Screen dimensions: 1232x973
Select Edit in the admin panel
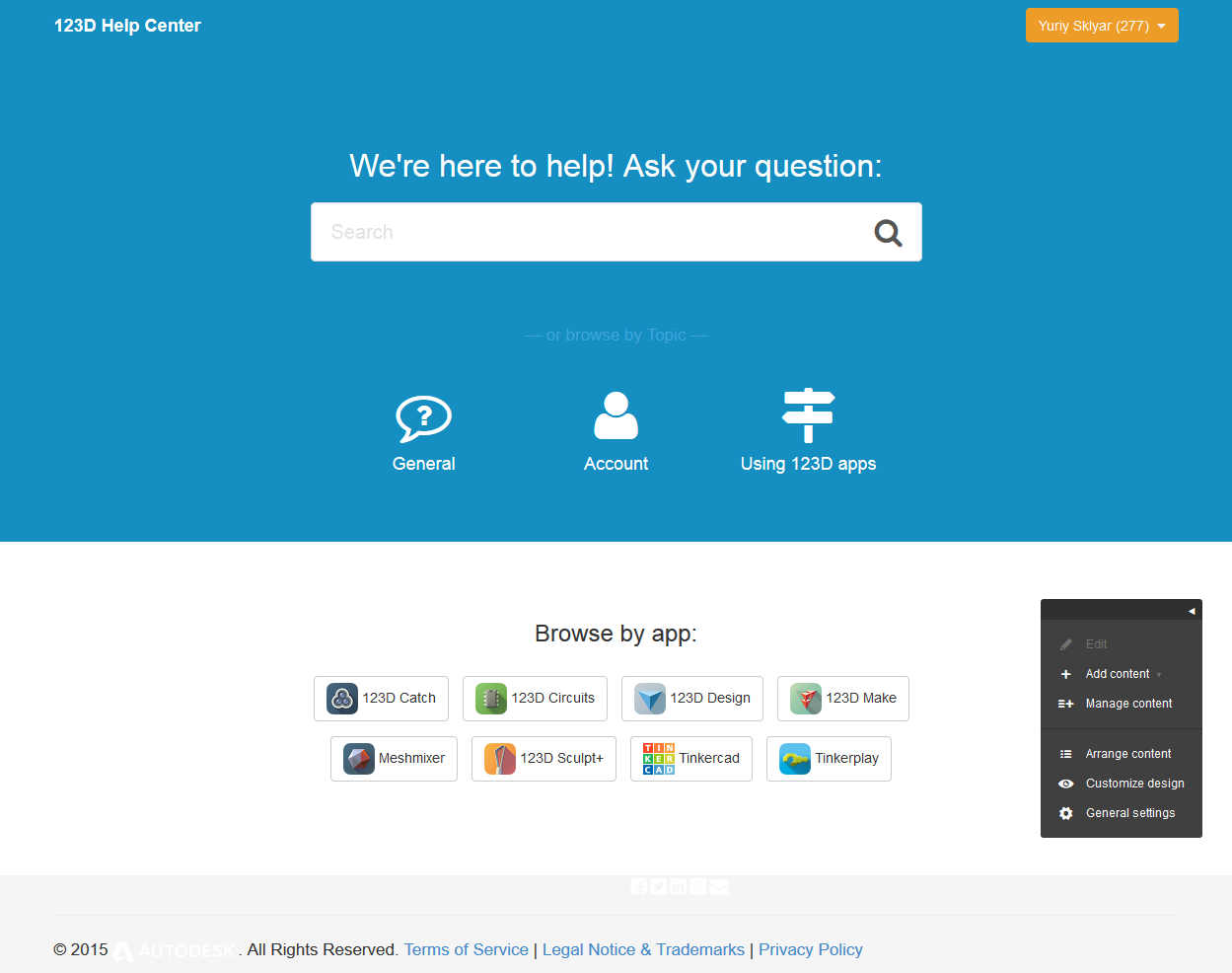point(1096,644)
